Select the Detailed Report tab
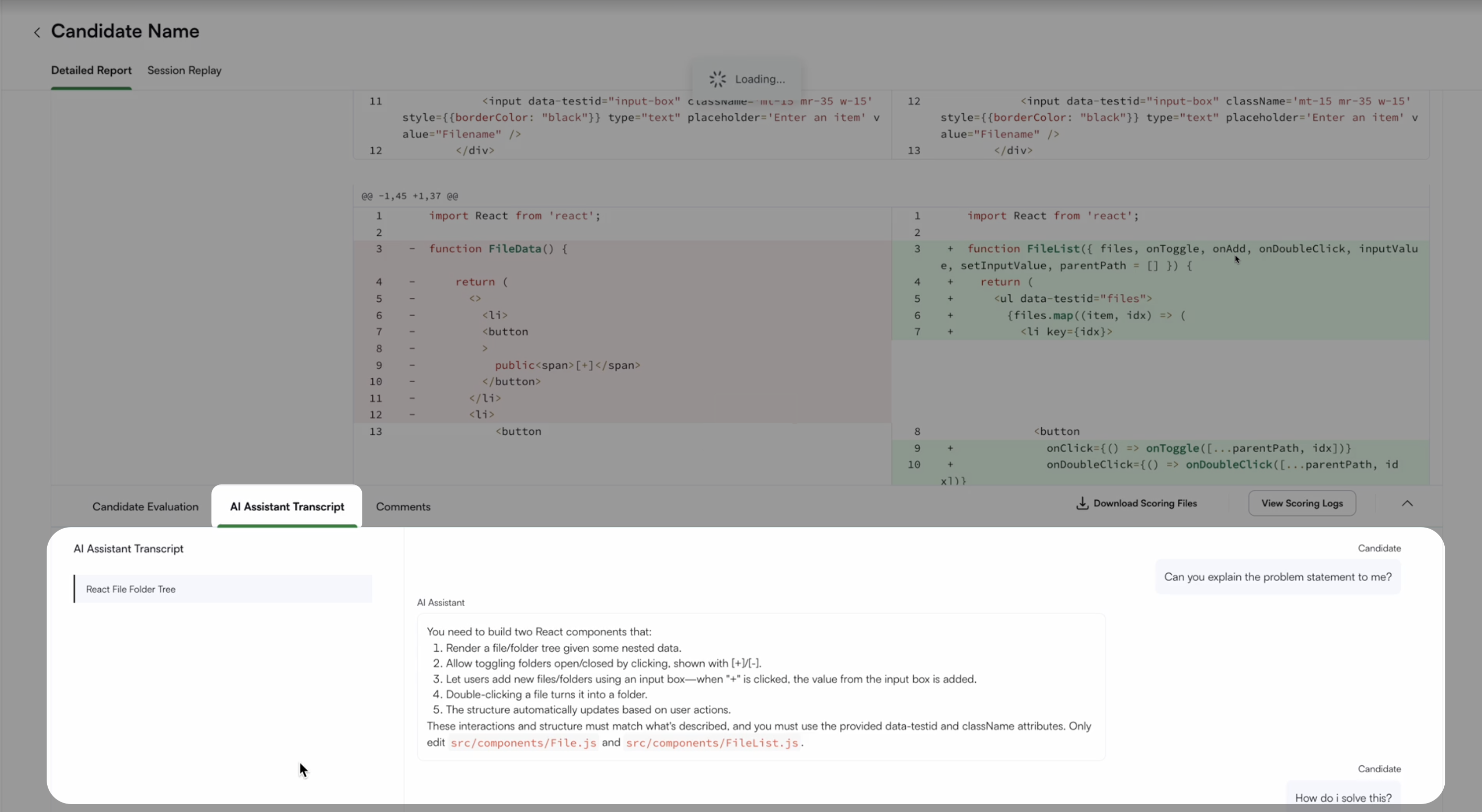The width and height of the screenshot is (1482, 812). 91,71
